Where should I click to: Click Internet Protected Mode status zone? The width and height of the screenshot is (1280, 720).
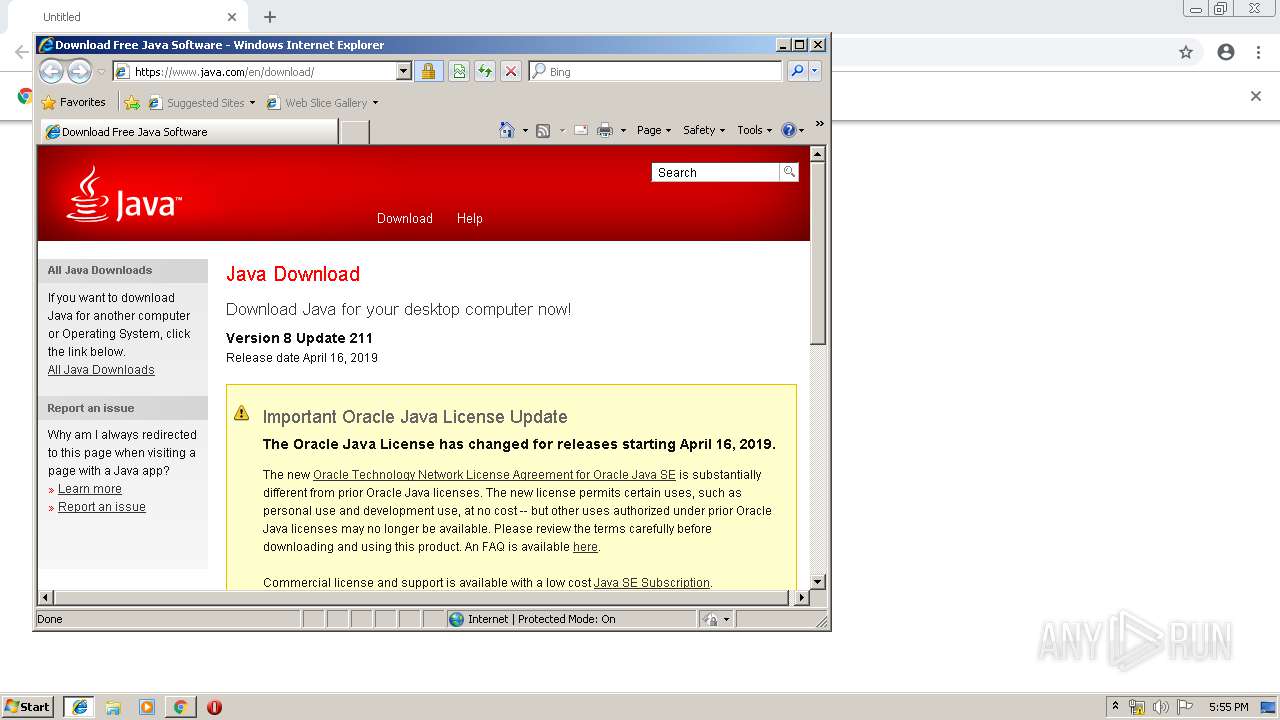[x=571, y=619]
